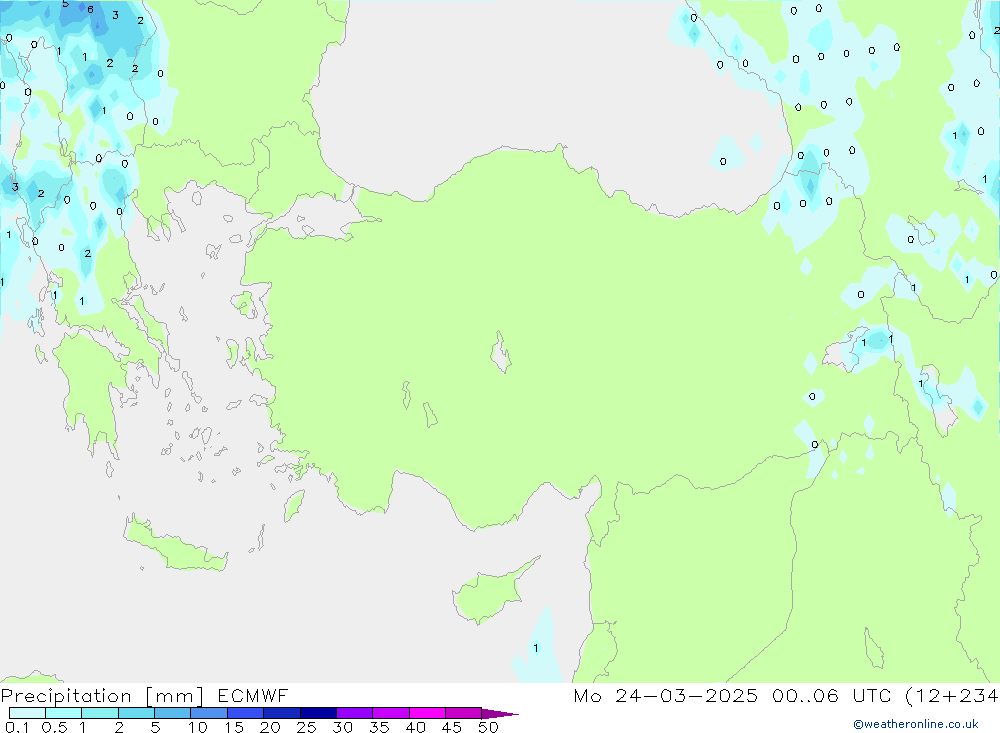
Task: Click the '10' legend scale label
Action: point(198,727)
